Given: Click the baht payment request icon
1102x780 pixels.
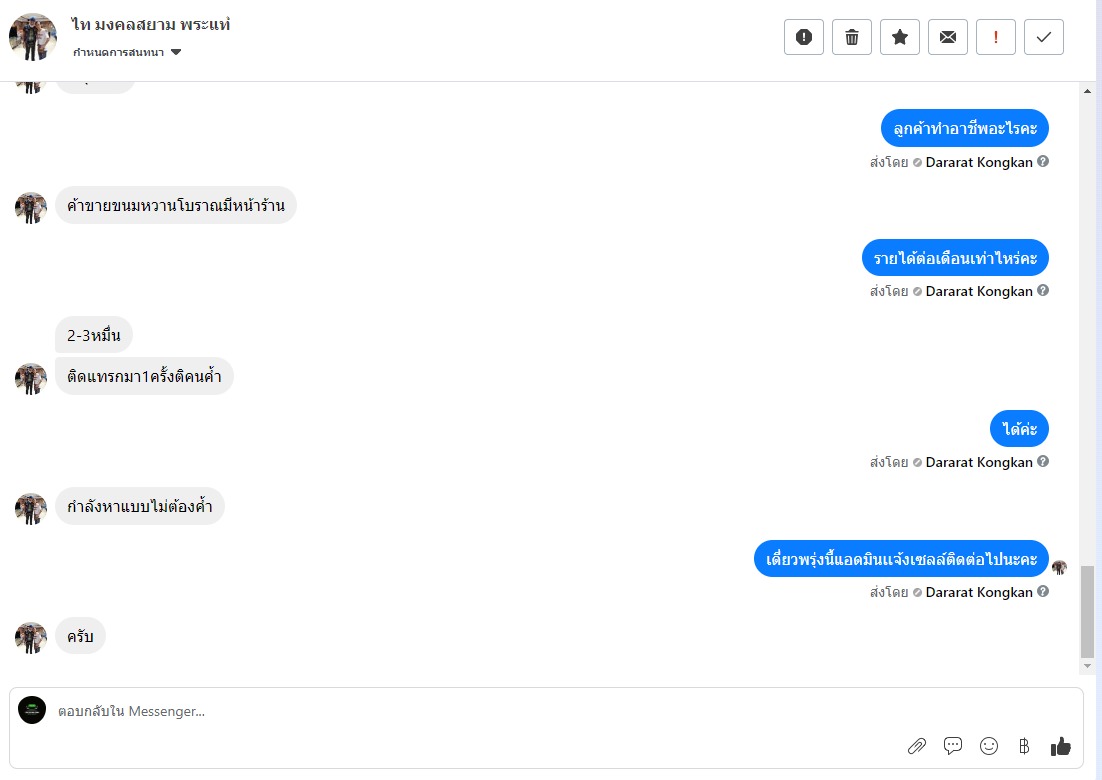Looking at the screenshot, I should pyautogui.click(x=1024, y=746).
